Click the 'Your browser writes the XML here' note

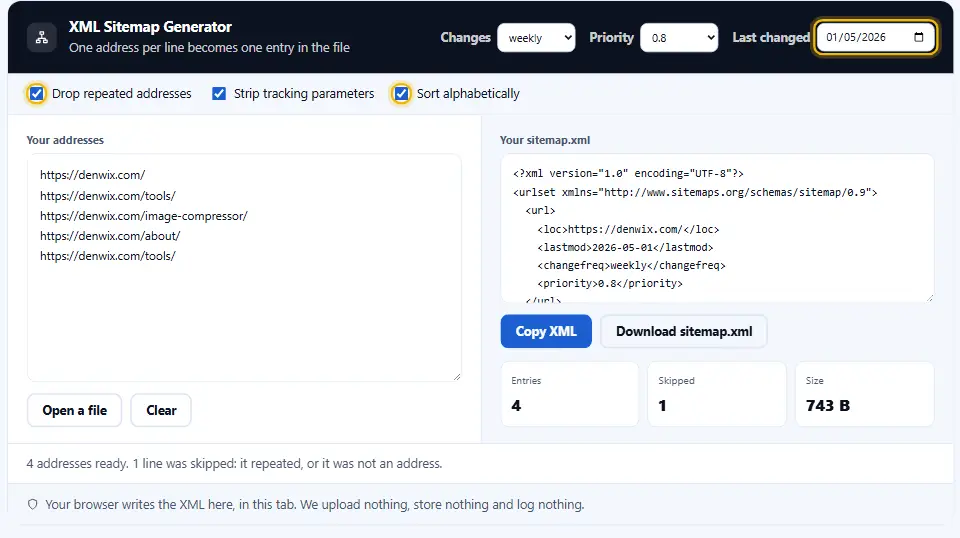(x=315, y=504)
